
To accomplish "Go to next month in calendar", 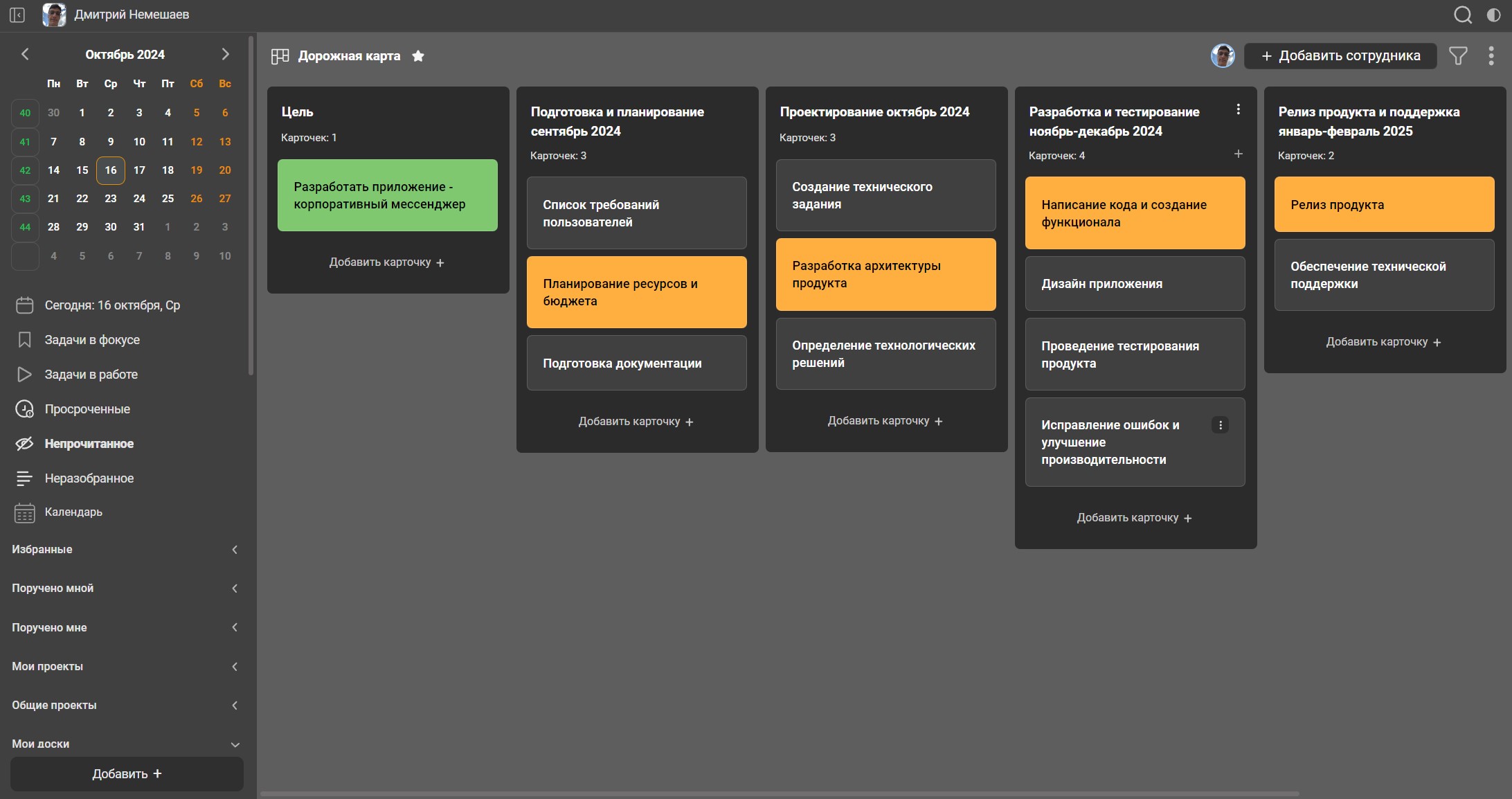I will click(x=225, y=54).
